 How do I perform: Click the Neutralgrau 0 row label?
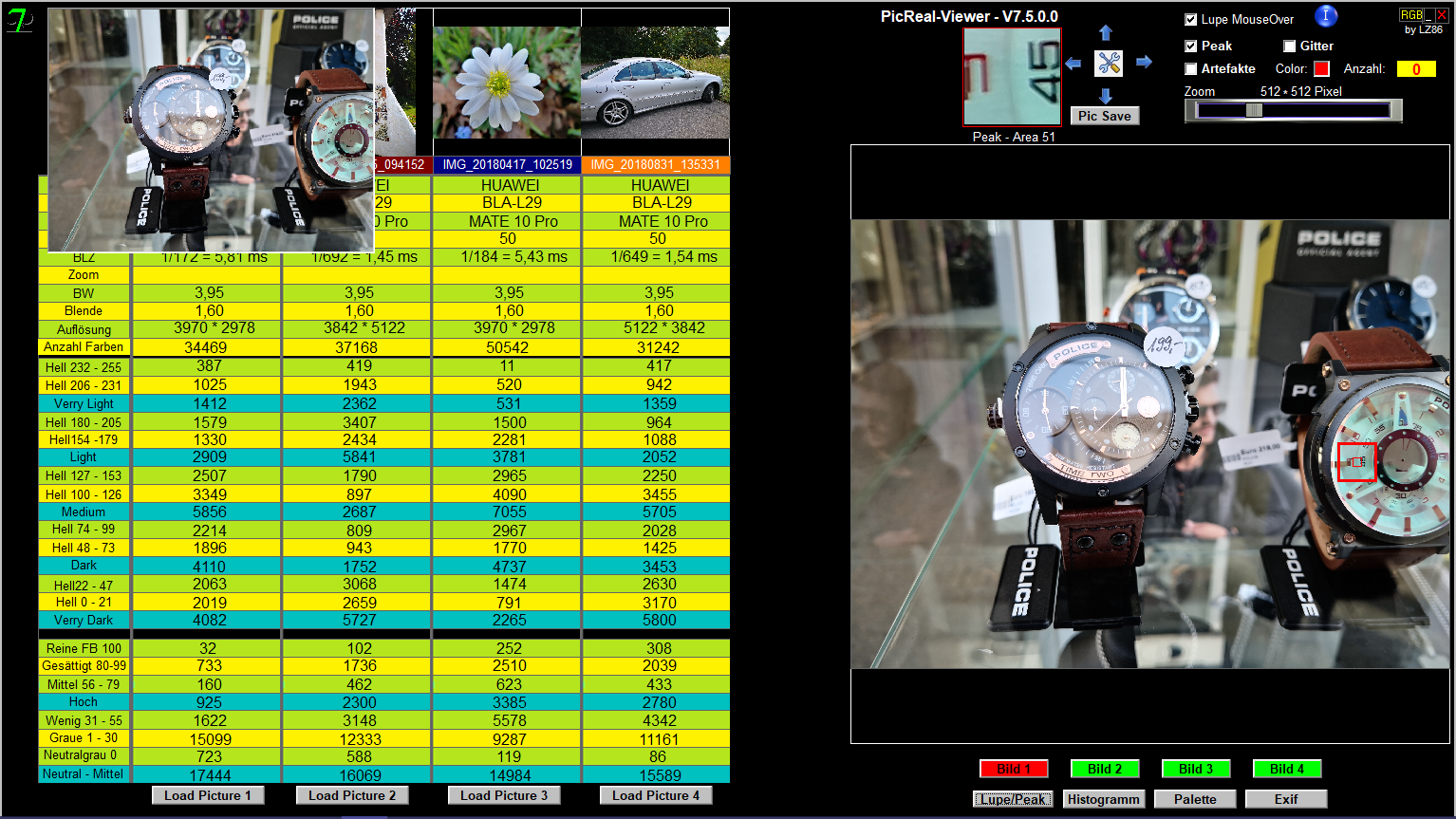coord(84,756)
